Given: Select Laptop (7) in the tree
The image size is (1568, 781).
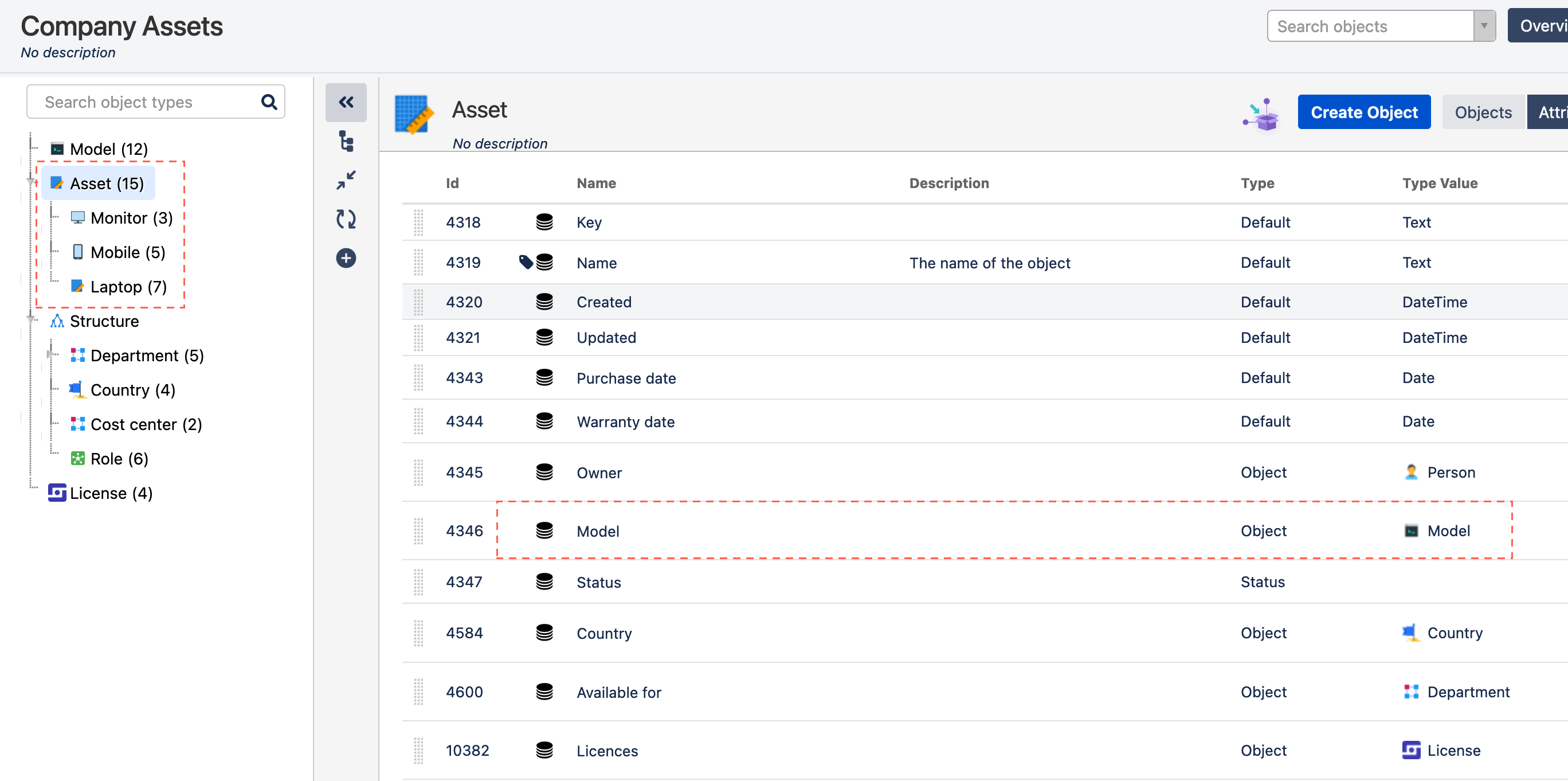Looking at the screenshot, I should tap(128, 286).
